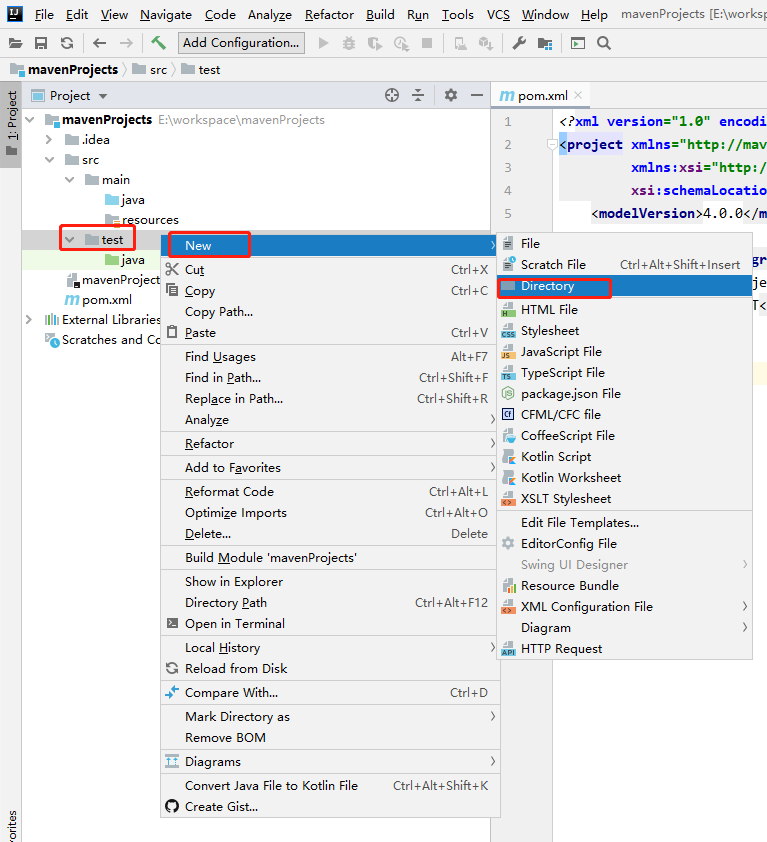Screen dimensions: 767x842
Task: Click the Stop square icon
Action: click(427, 43)
